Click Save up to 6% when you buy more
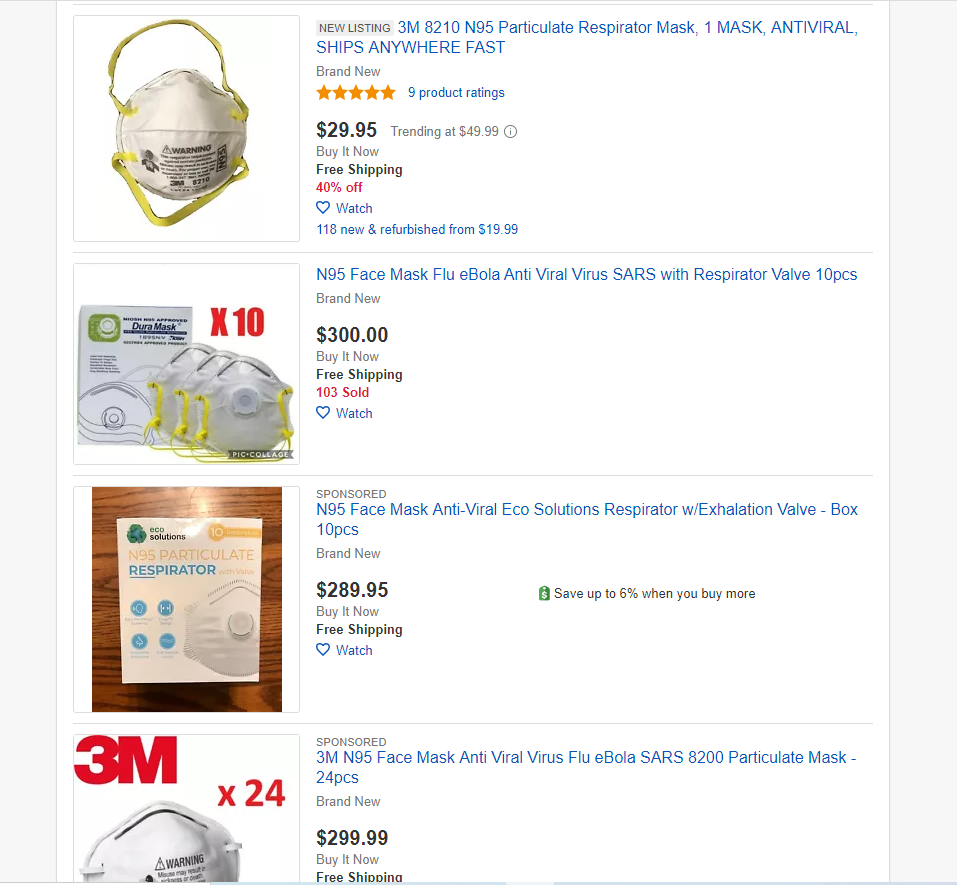Viewport: 957px width, 885px height. coord(654,593)
